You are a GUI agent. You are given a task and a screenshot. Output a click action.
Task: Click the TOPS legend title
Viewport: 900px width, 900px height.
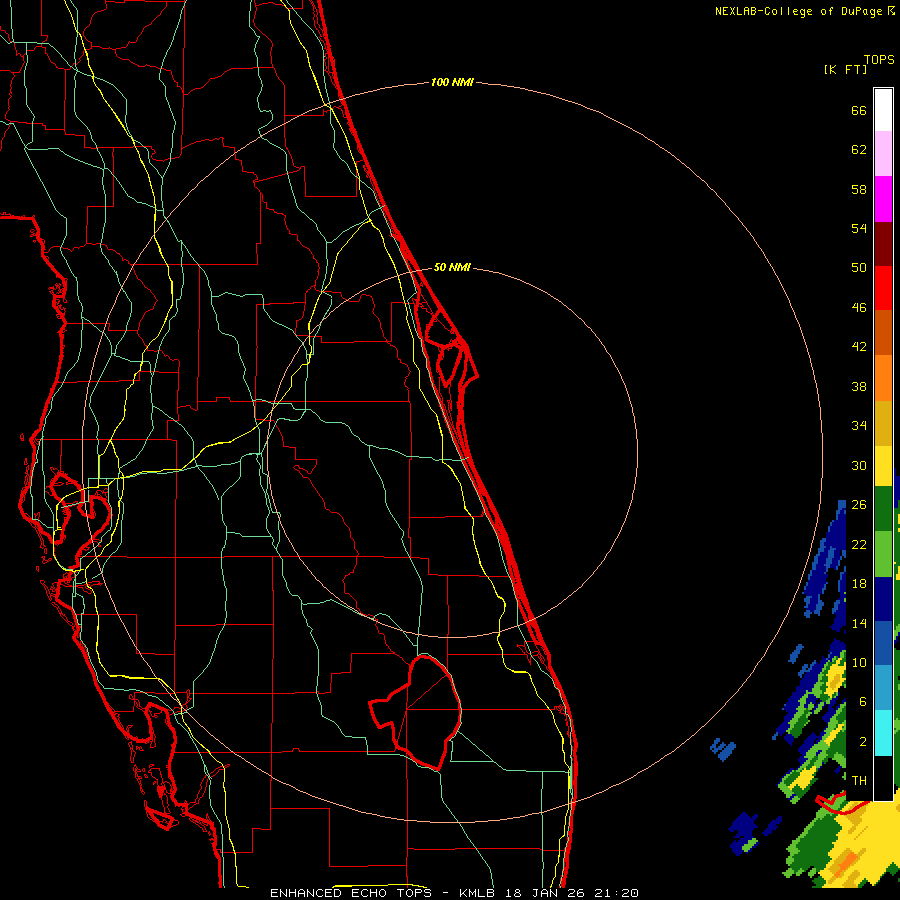(x=879, y=59)
